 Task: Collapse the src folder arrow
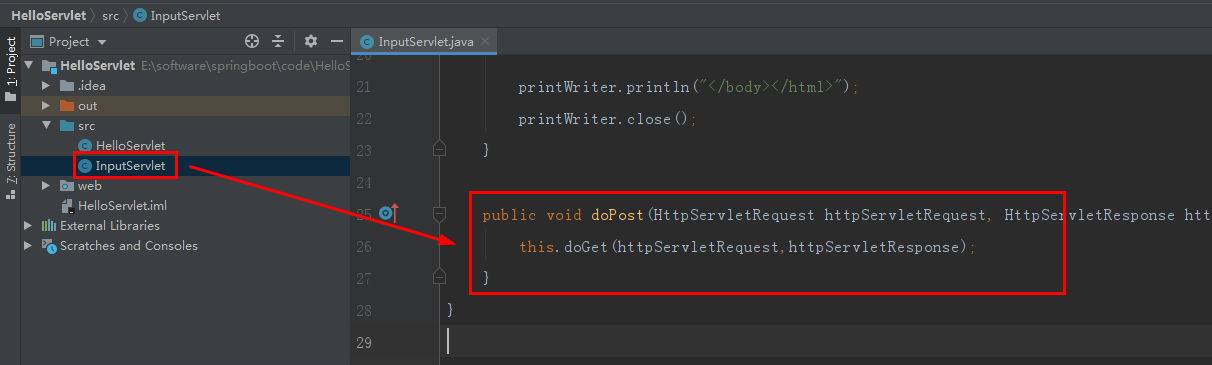pos(46,126)
